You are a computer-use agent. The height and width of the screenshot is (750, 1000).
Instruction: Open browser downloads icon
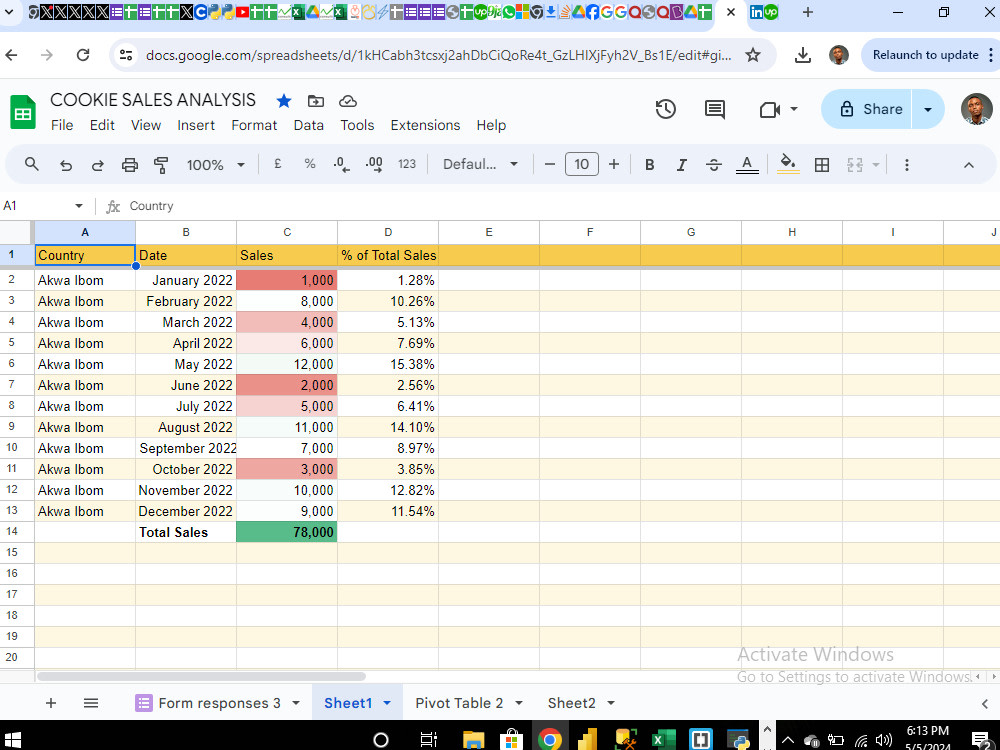coord(803,55)
